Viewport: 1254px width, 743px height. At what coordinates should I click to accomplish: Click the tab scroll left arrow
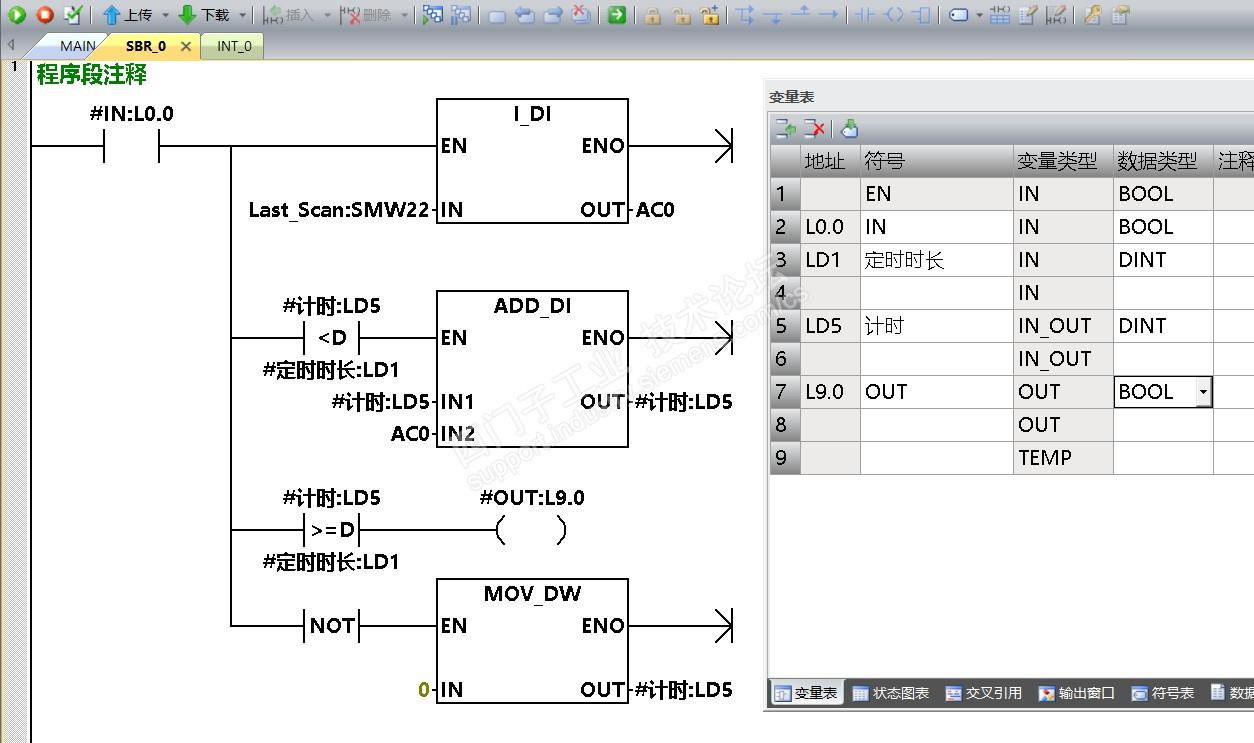coord(9,46)
